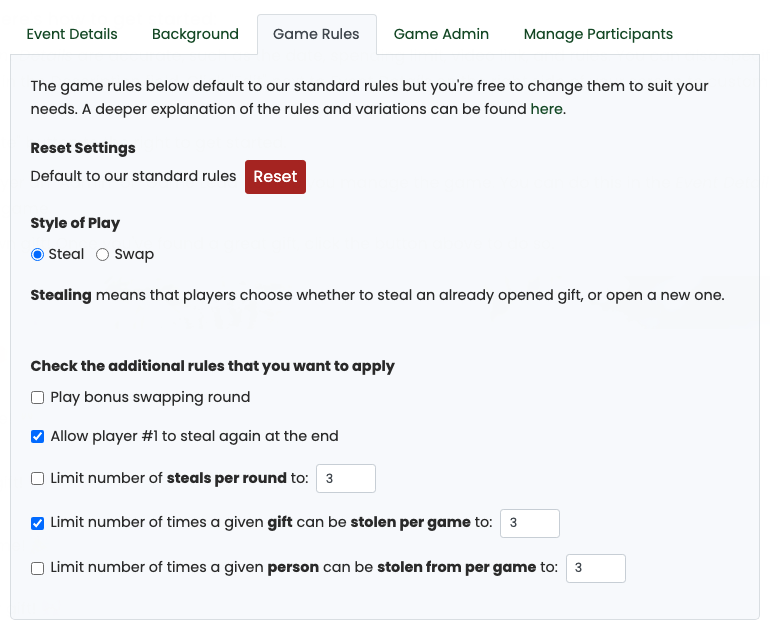Follow the 'here' rules explanation link
The image size is (770, 632).
(x=546, y=109)
